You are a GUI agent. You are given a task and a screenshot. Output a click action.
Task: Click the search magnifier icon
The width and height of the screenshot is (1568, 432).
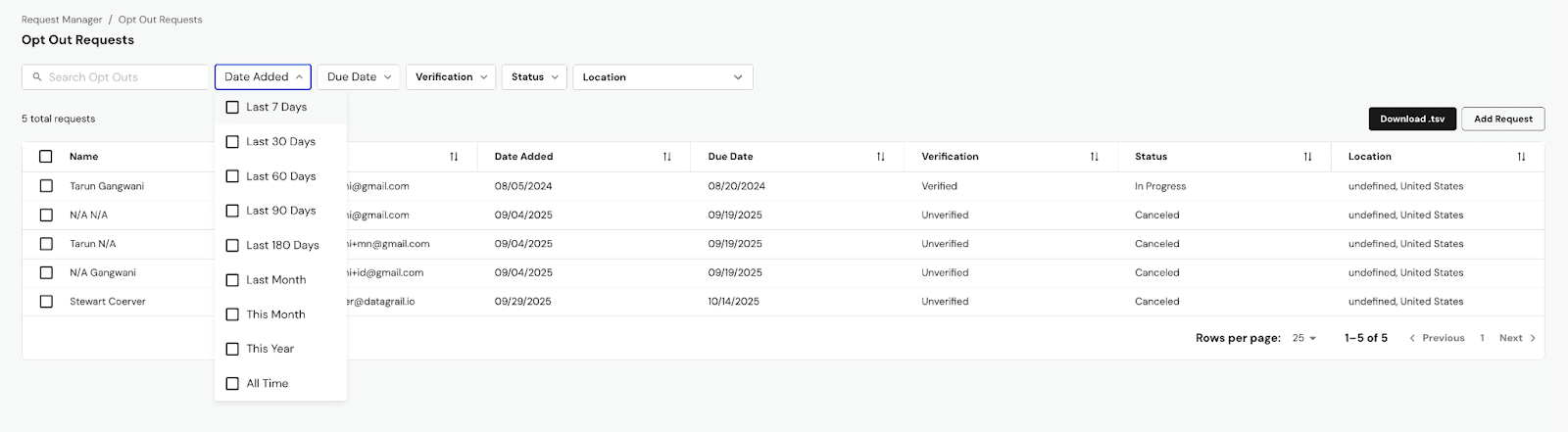click(37, 77)
